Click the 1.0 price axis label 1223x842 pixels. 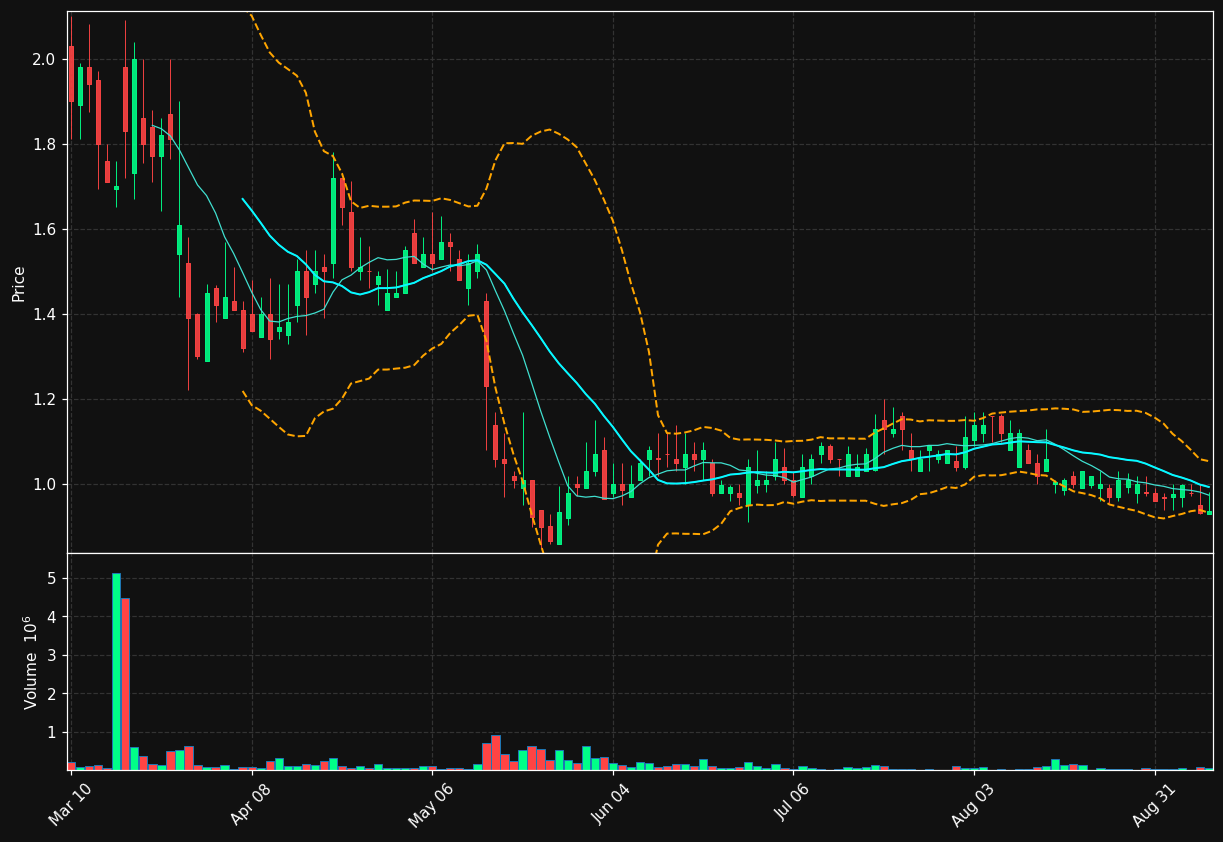[43, 484]
